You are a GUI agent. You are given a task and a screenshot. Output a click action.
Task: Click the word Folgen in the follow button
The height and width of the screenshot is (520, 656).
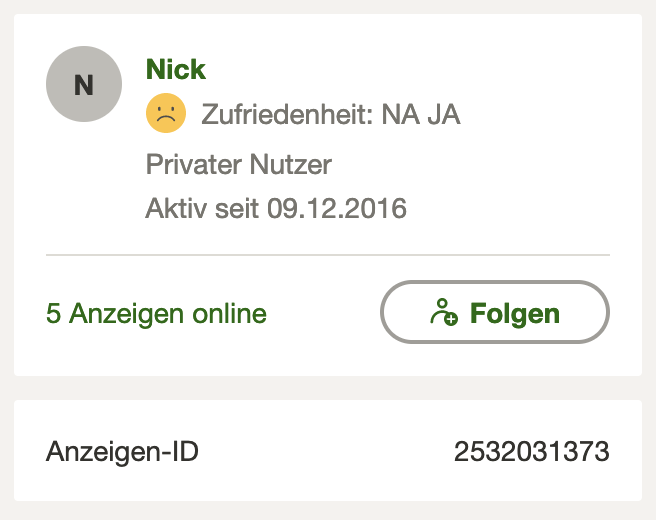[x=515, y=314]
